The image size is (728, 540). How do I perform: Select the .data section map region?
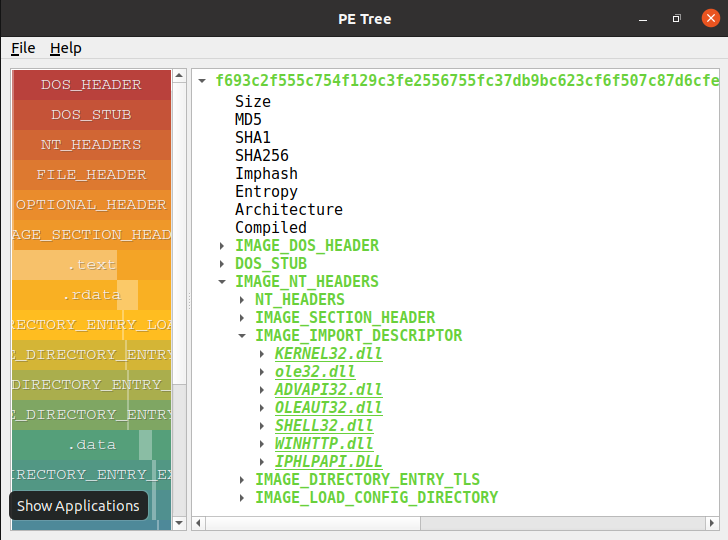pos(91,445)
